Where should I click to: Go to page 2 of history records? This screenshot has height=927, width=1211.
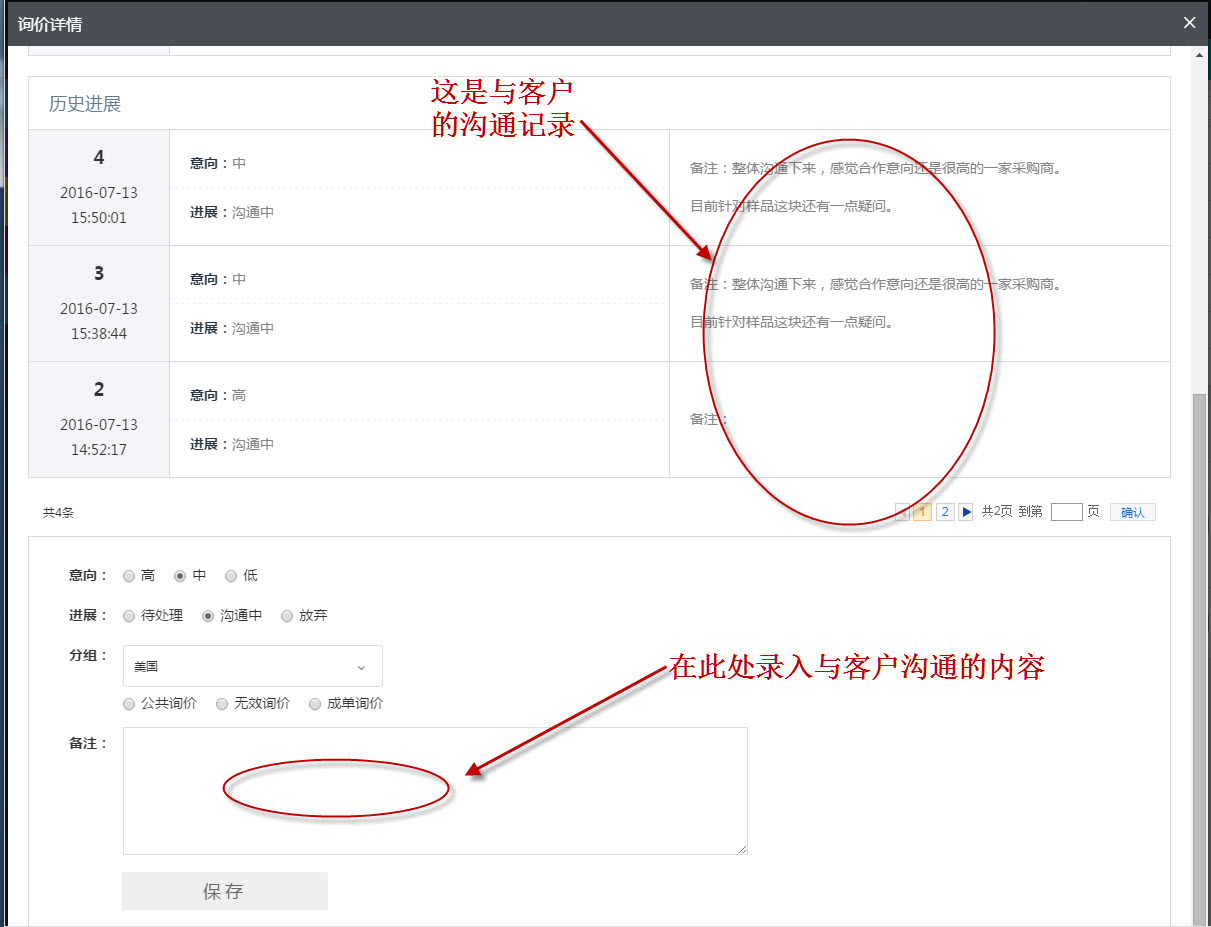(944, 511)
